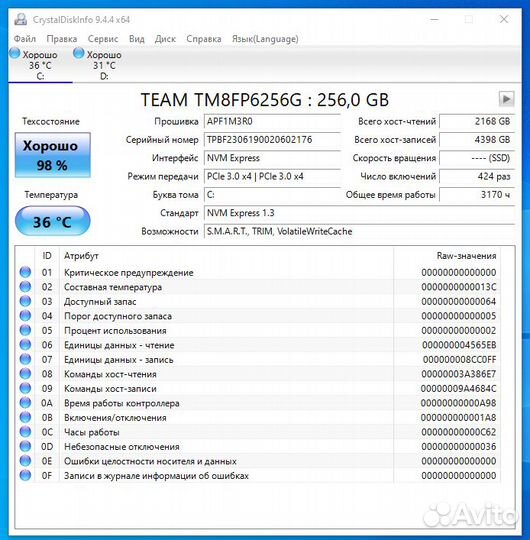Click the Хорошо 98 % health status button
530x540 pixels.
(x=52, y=155)
